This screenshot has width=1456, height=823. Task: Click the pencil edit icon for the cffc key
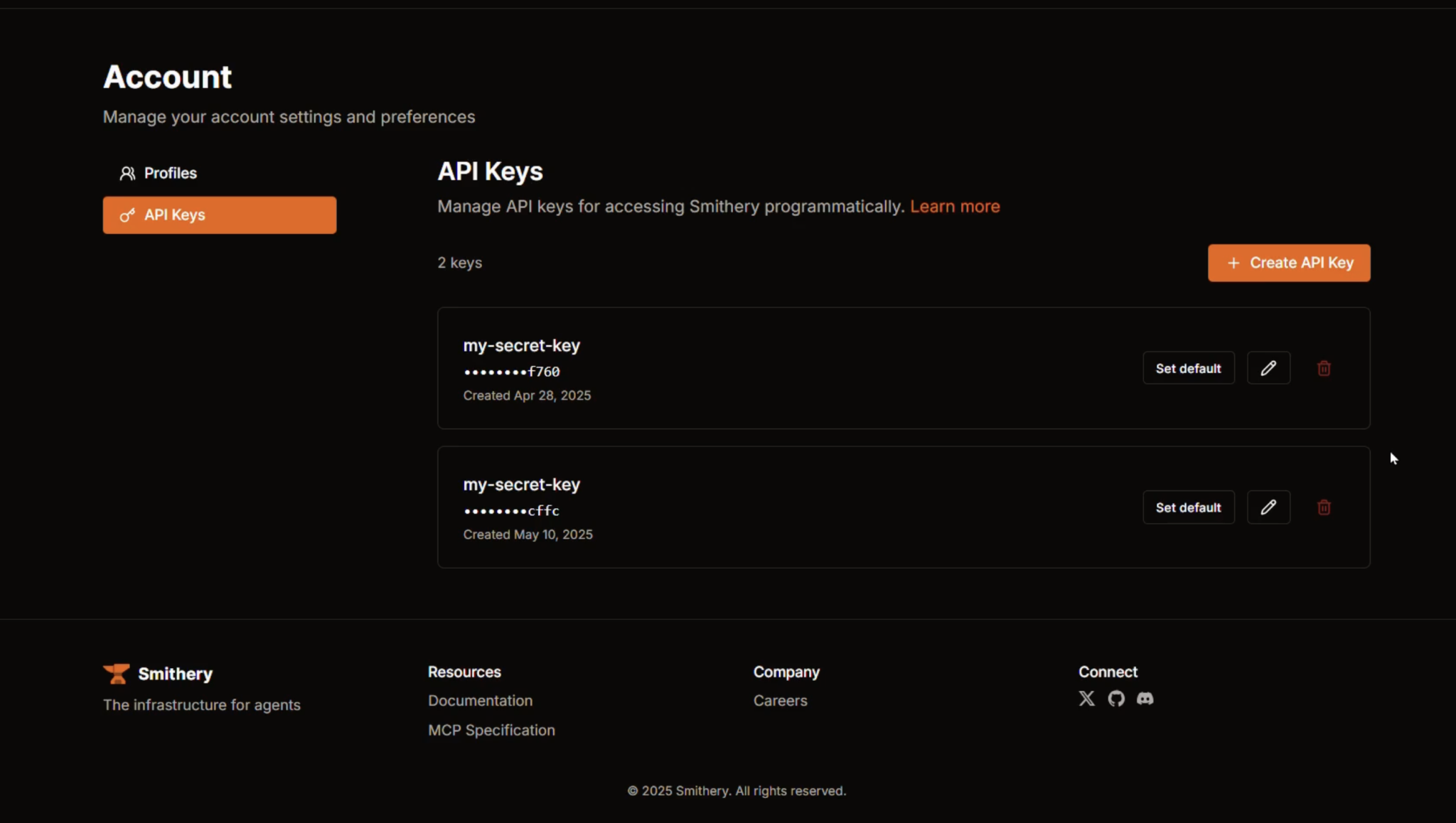pyautogui.click(x=1268, y=507)
